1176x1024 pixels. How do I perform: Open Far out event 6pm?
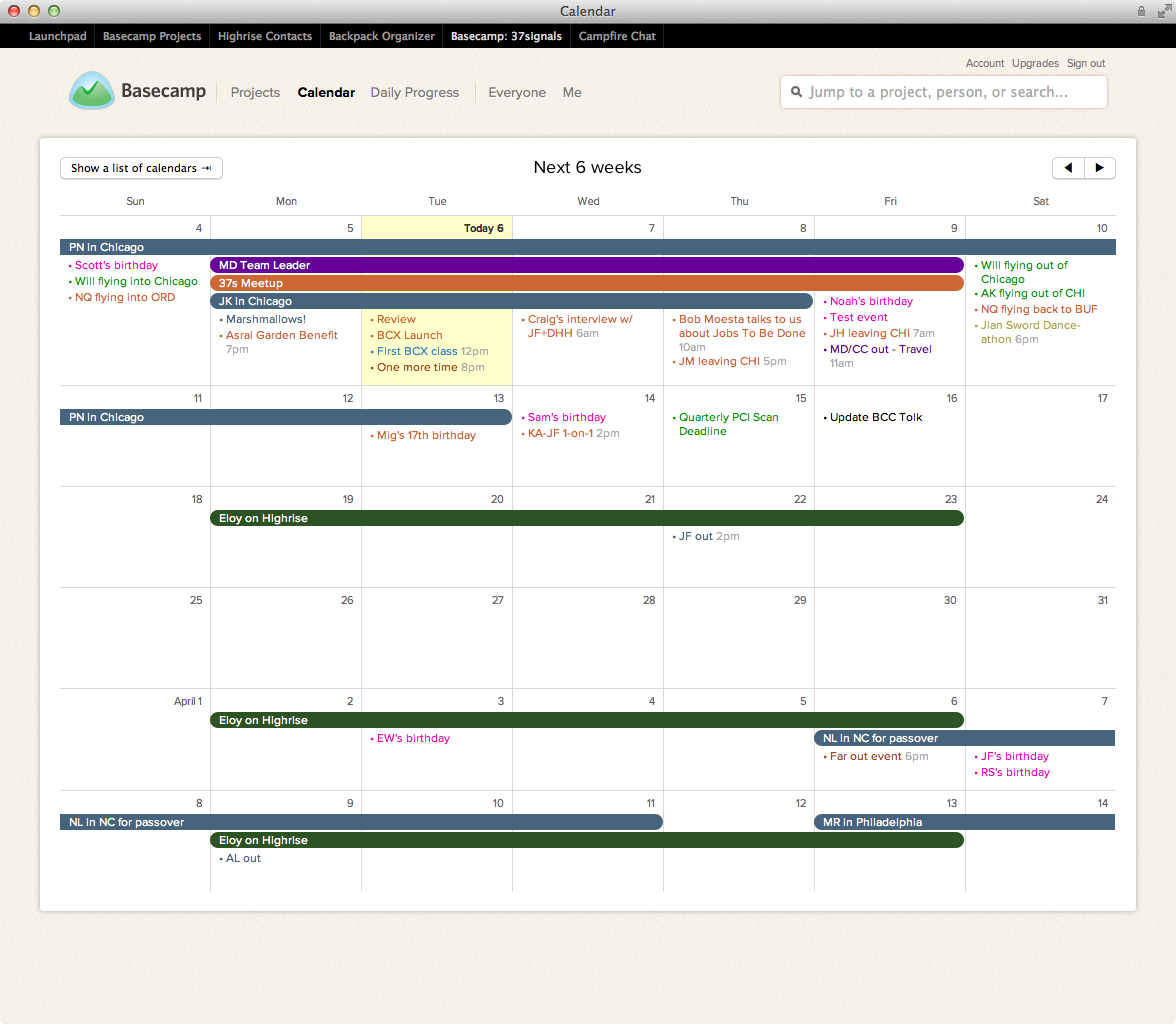(x=878, y=756)
